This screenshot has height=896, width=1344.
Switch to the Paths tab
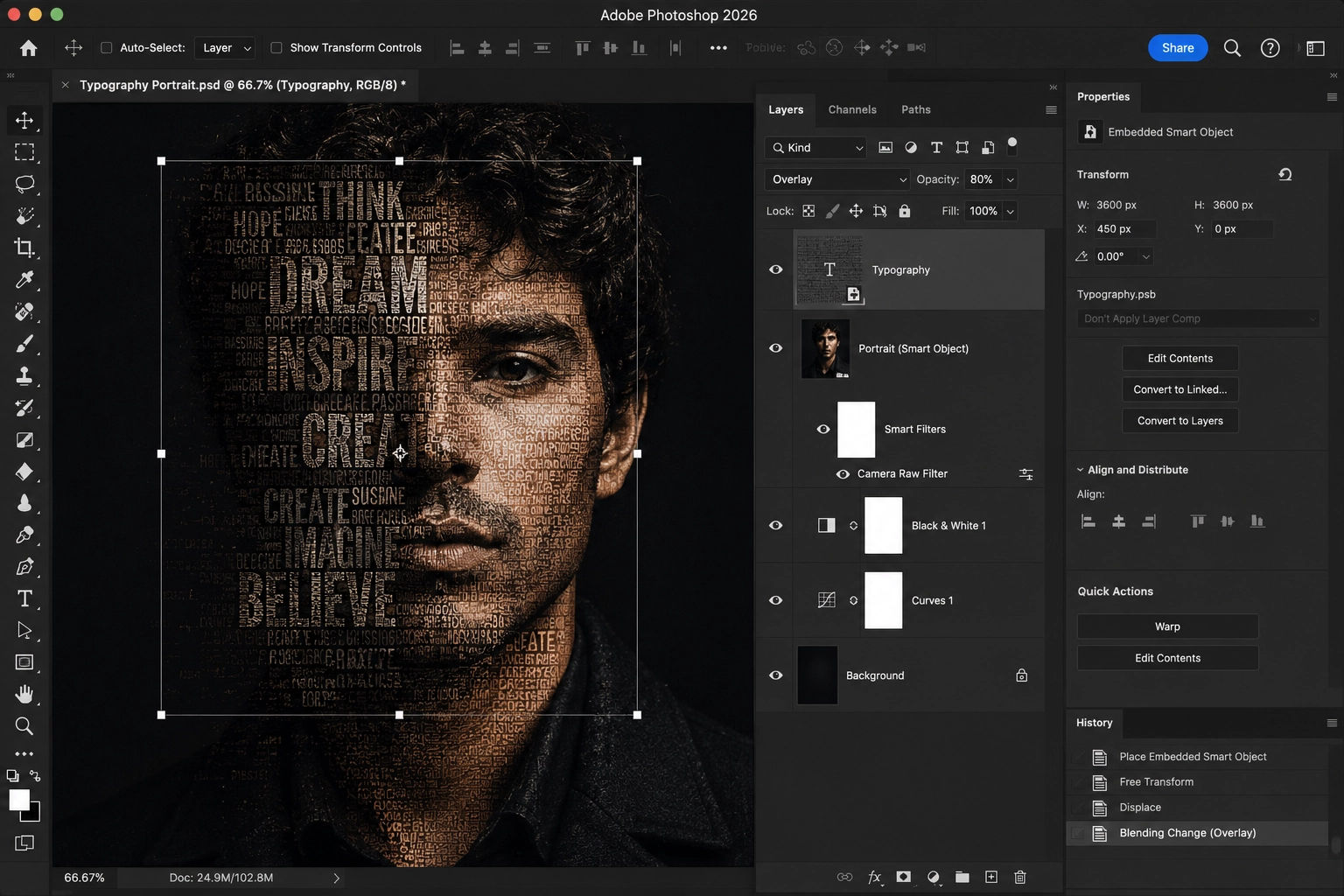pyautogui.click(x=916, y=109)
